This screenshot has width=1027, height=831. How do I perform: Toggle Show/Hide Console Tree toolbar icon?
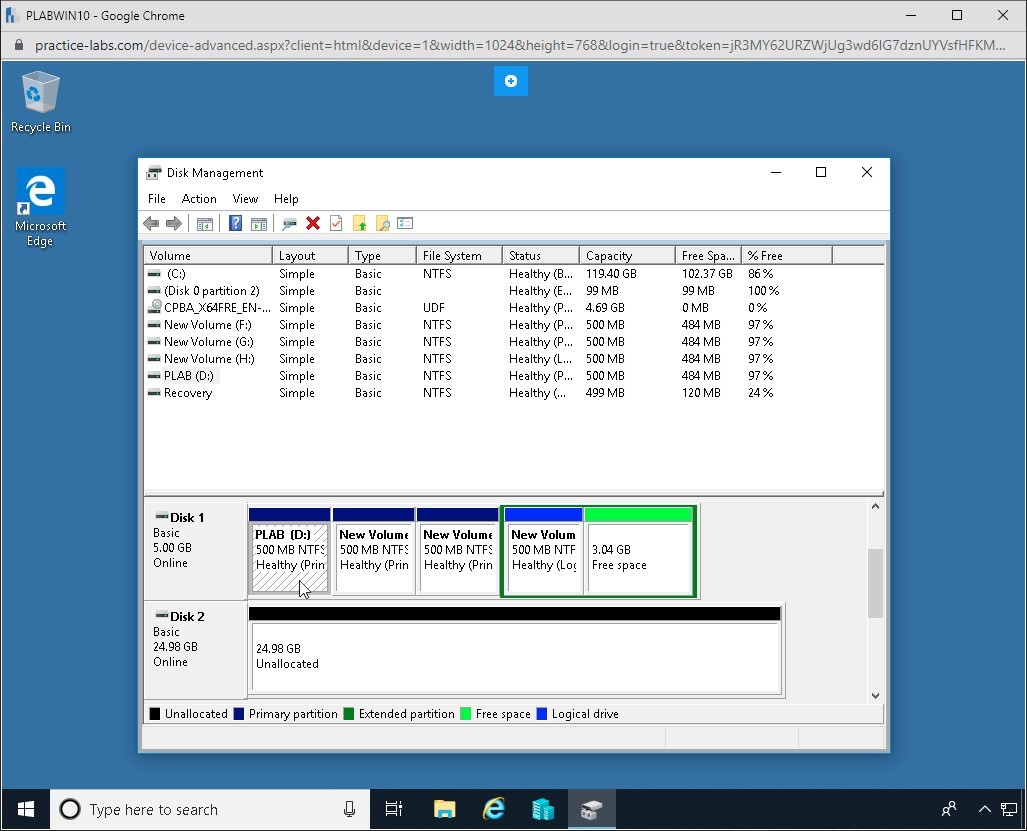(x=204, y=224)
